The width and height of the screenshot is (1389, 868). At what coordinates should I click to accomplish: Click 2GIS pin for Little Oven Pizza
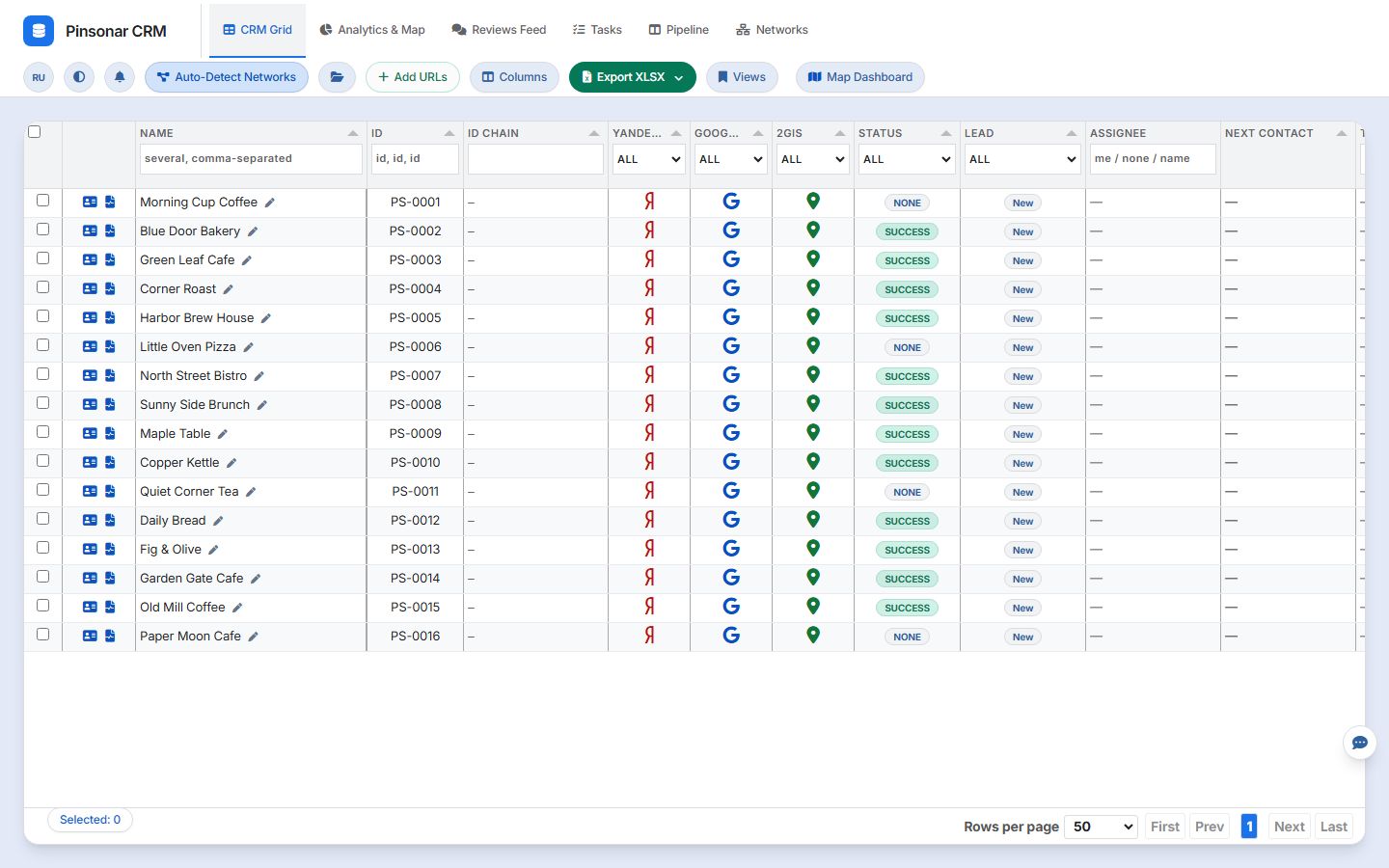(813, 345)
